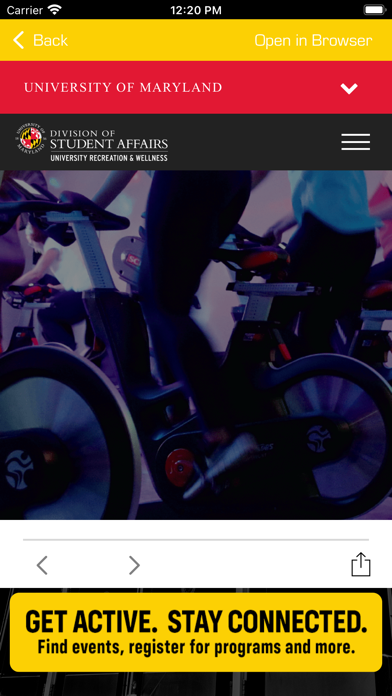The width and height of the screenshot is (392, 696).
Task: Open the Get Active Stay Connected banner
Action: pos(196,632)
